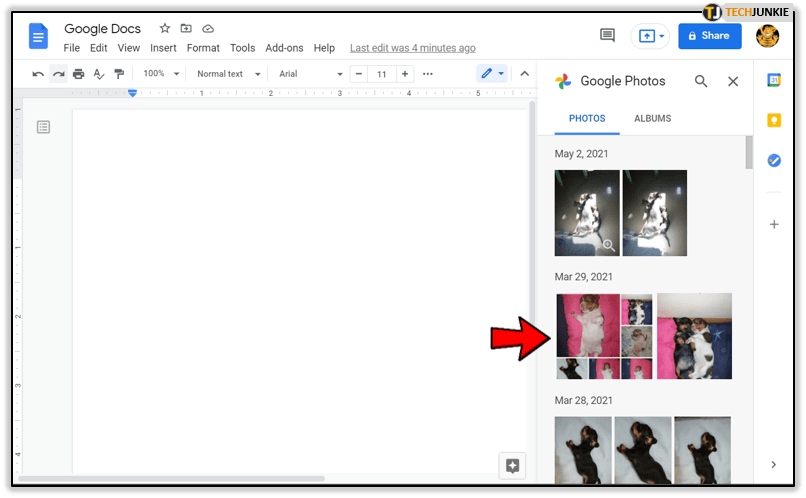Open the last edit history link
806x498 pixels.
coord(412,48)
